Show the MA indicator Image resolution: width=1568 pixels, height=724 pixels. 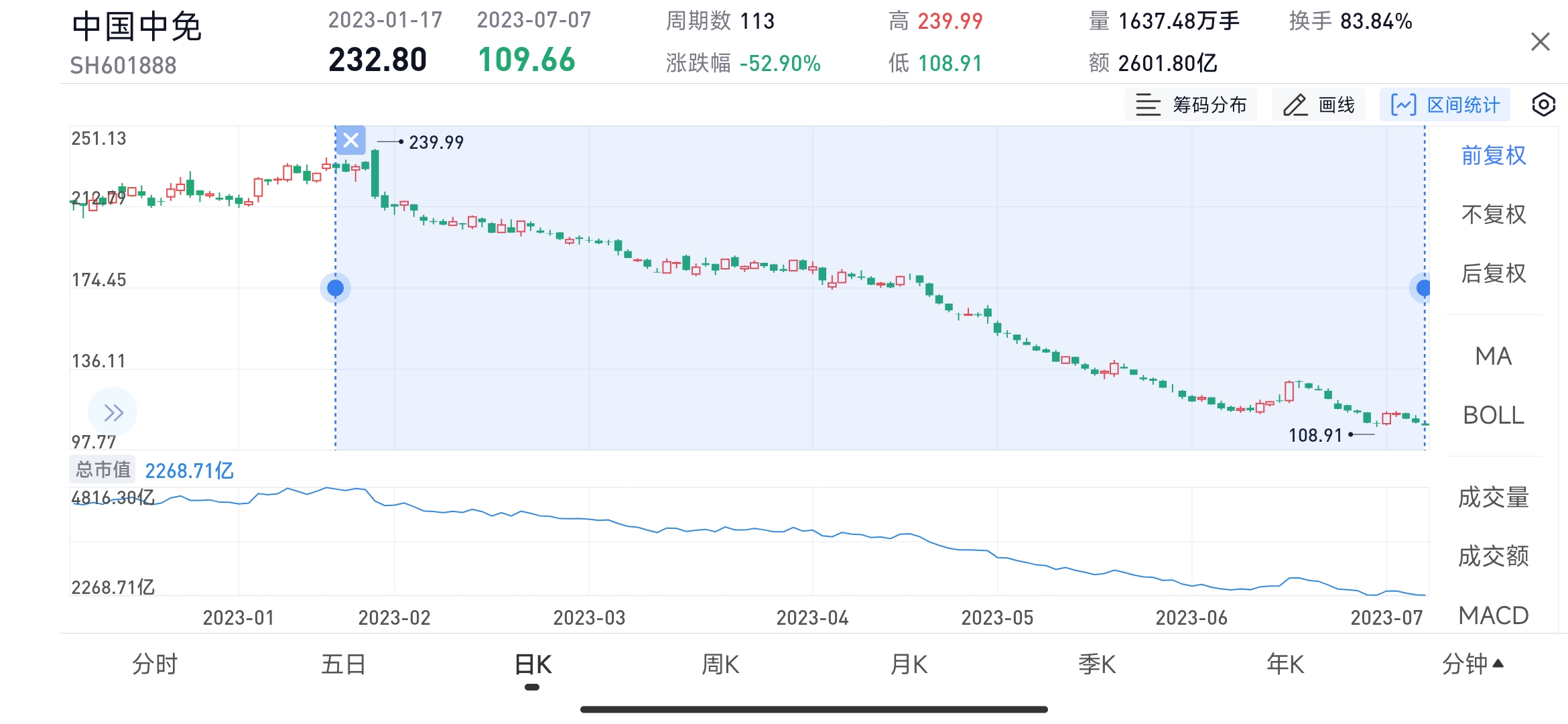[x=1493, y=356]
